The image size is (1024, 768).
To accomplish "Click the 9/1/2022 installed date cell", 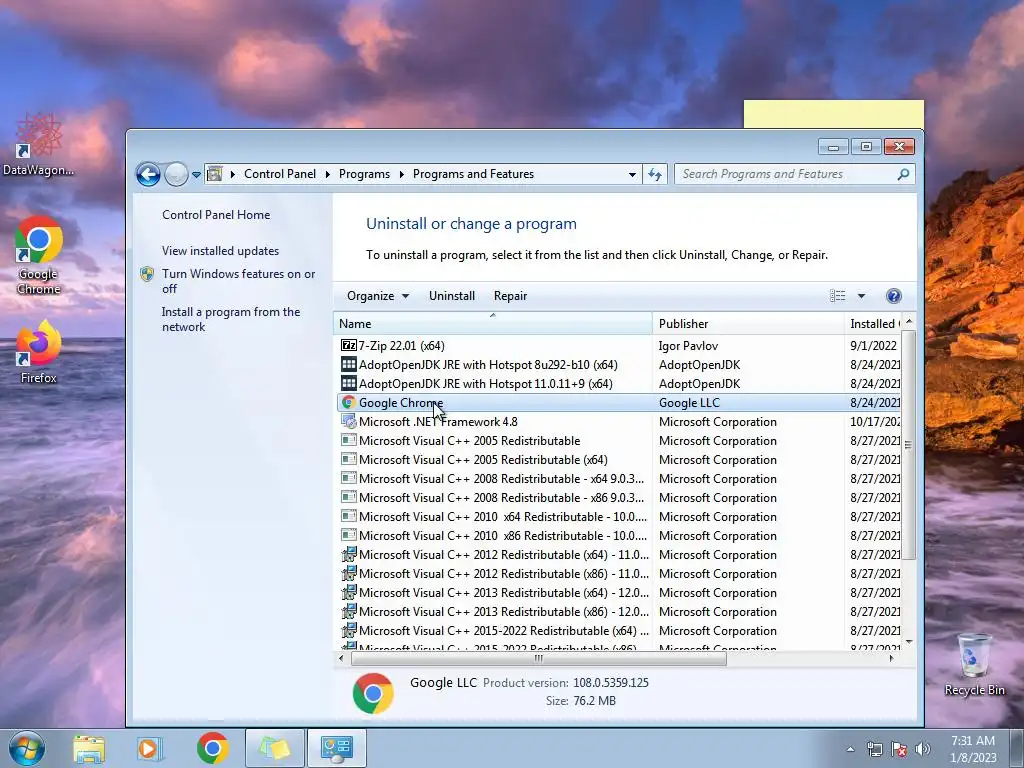I will click(x=873, y=345).
